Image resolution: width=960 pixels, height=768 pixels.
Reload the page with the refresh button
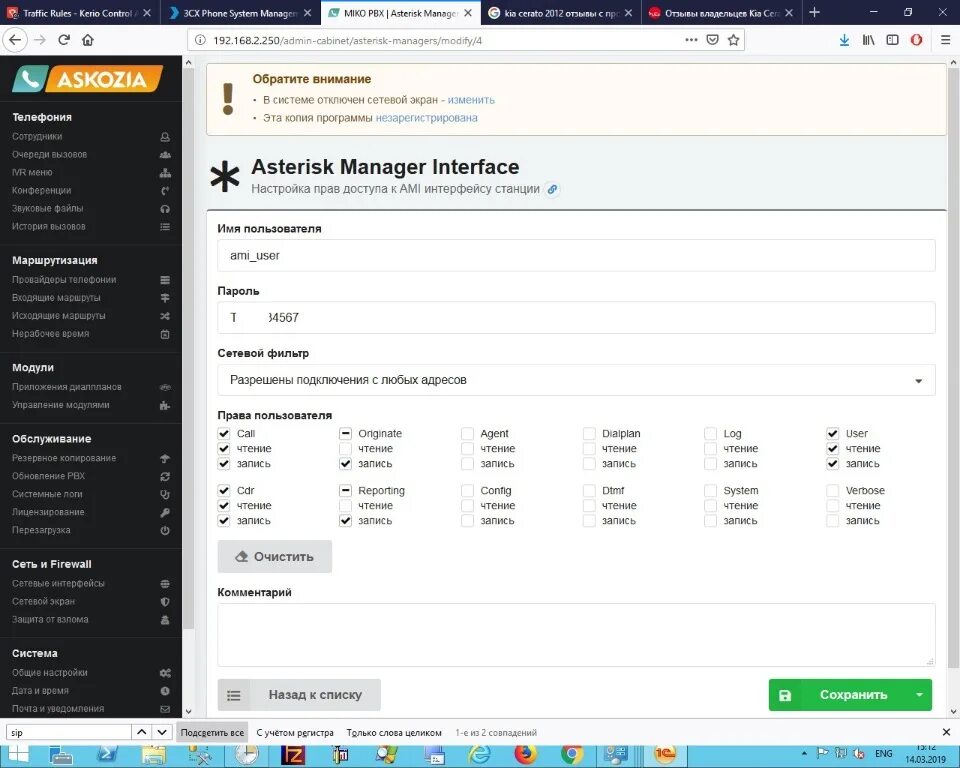[x=64, y=40]
